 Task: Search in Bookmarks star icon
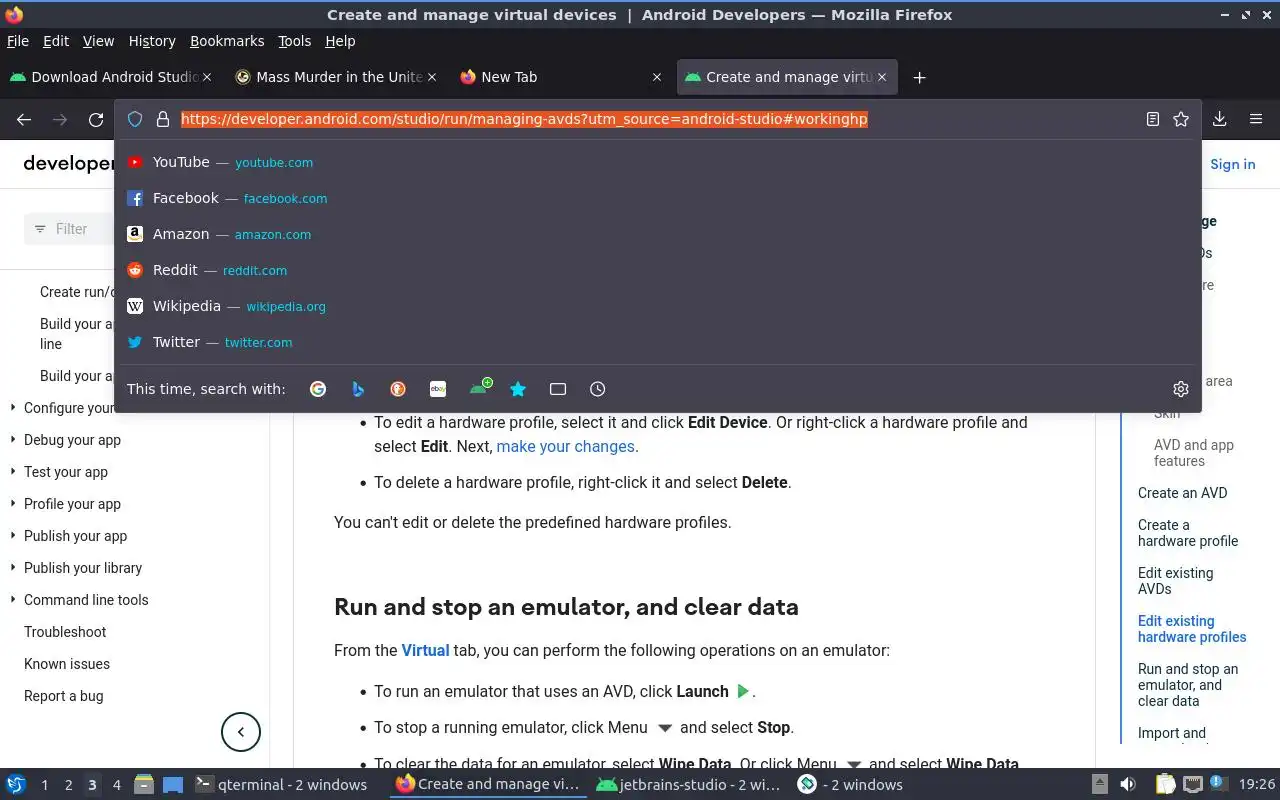point(518,389)
